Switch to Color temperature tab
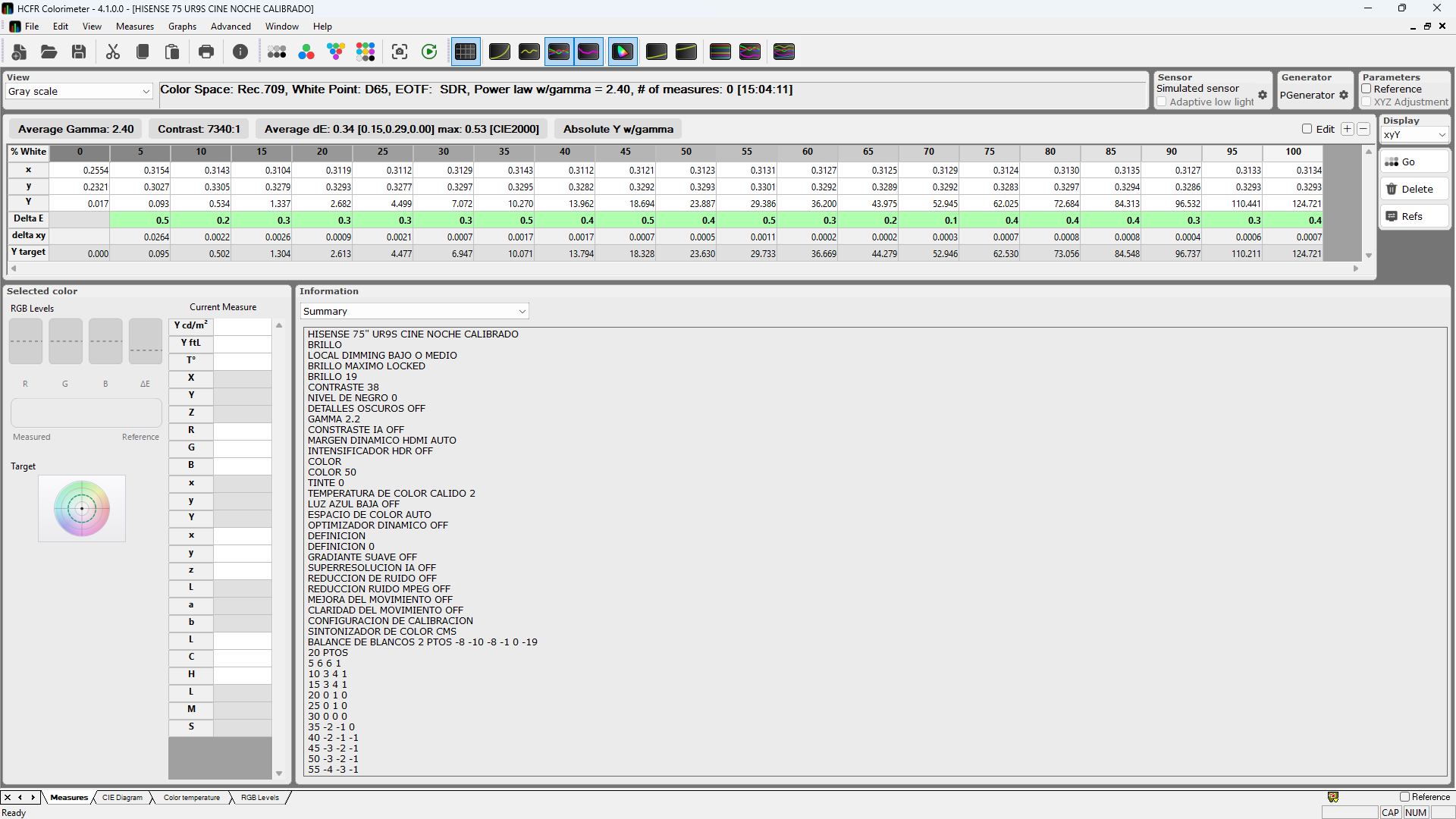This screenshot has height=819, width=1456. tap(192, 797)
